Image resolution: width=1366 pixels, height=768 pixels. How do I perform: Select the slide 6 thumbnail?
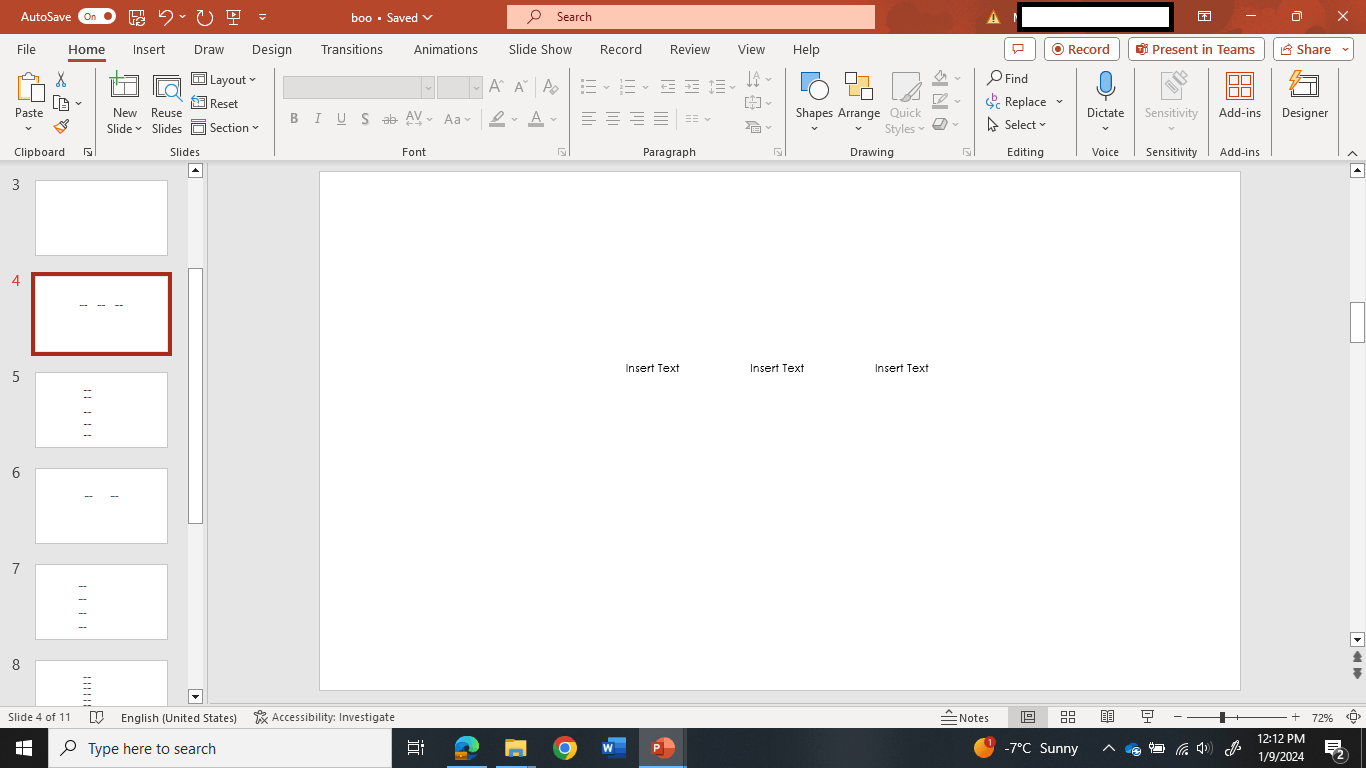[101, 506]
